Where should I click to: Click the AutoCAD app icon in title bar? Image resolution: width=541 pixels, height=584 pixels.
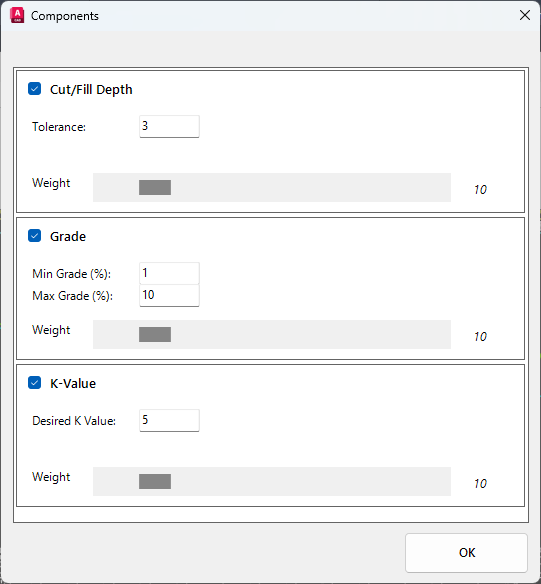[17, 16]
